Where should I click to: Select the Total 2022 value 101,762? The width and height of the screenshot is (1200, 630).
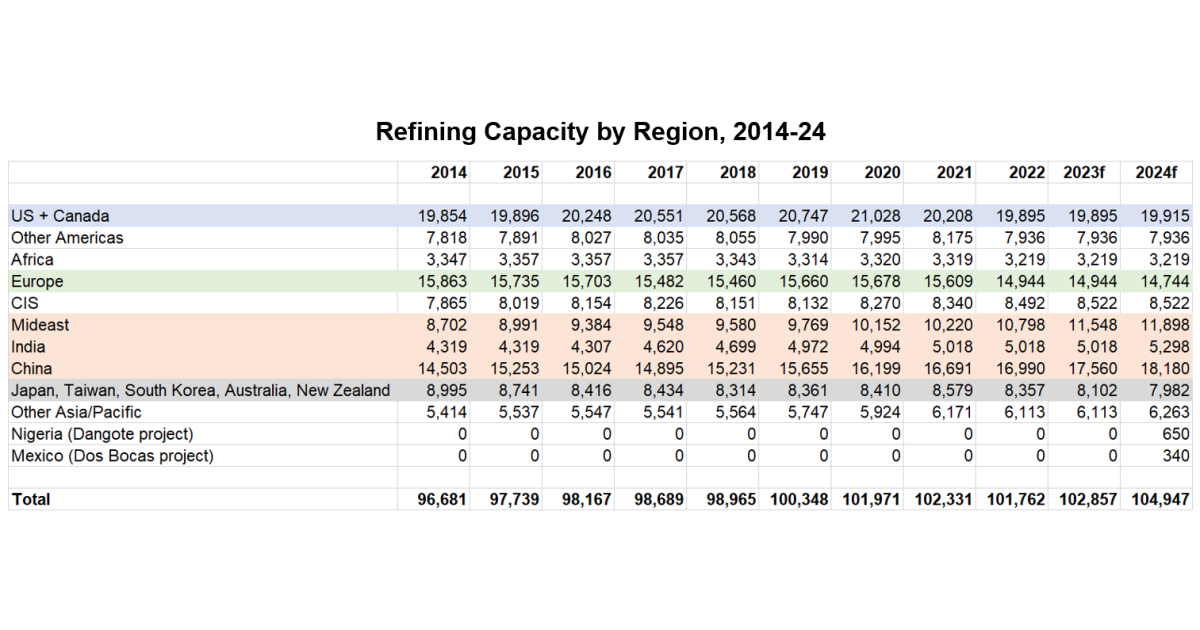click(1015, 499)
